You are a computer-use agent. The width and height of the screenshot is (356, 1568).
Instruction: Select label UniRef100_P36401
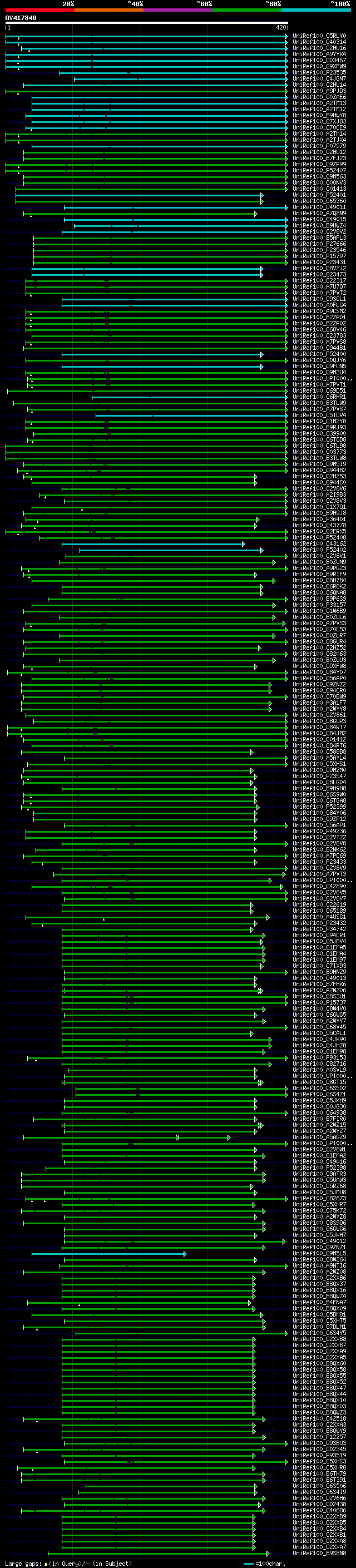(319, 519)
